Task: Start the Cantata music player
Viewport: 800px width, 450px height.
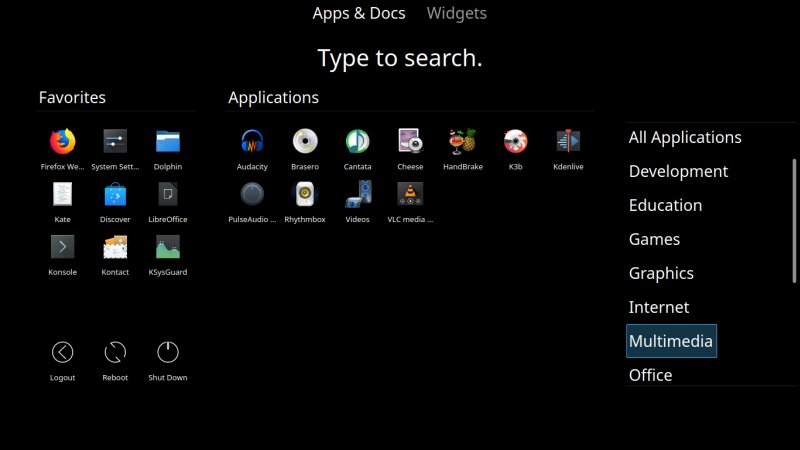Action: click(x=357, y=142)
